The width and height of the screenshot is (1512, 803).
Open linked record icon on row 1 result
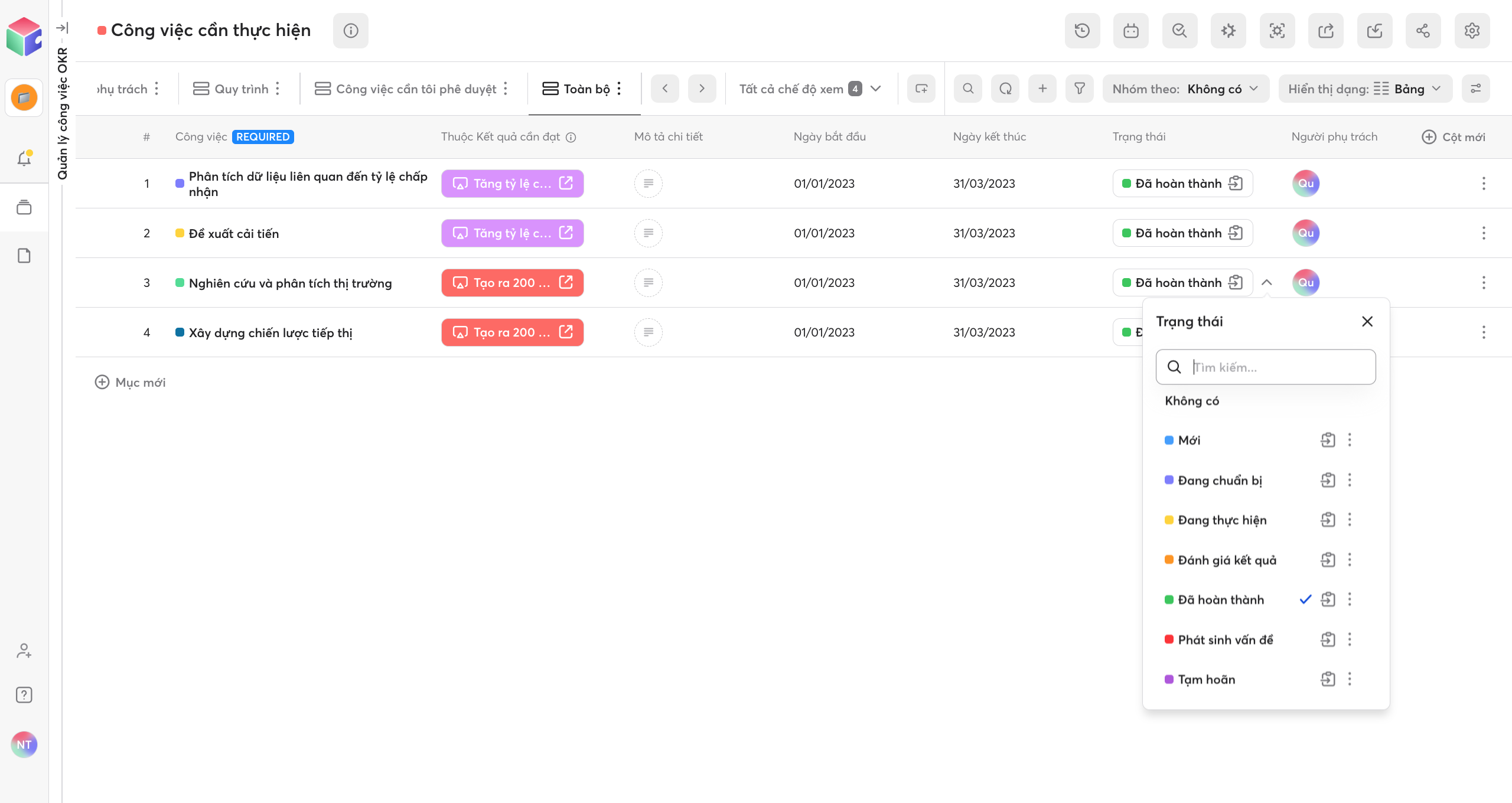566,183
